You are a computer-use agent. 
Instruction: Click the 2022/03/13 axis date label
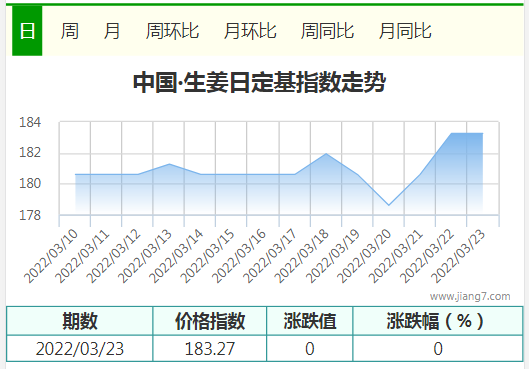pos(145,256)
